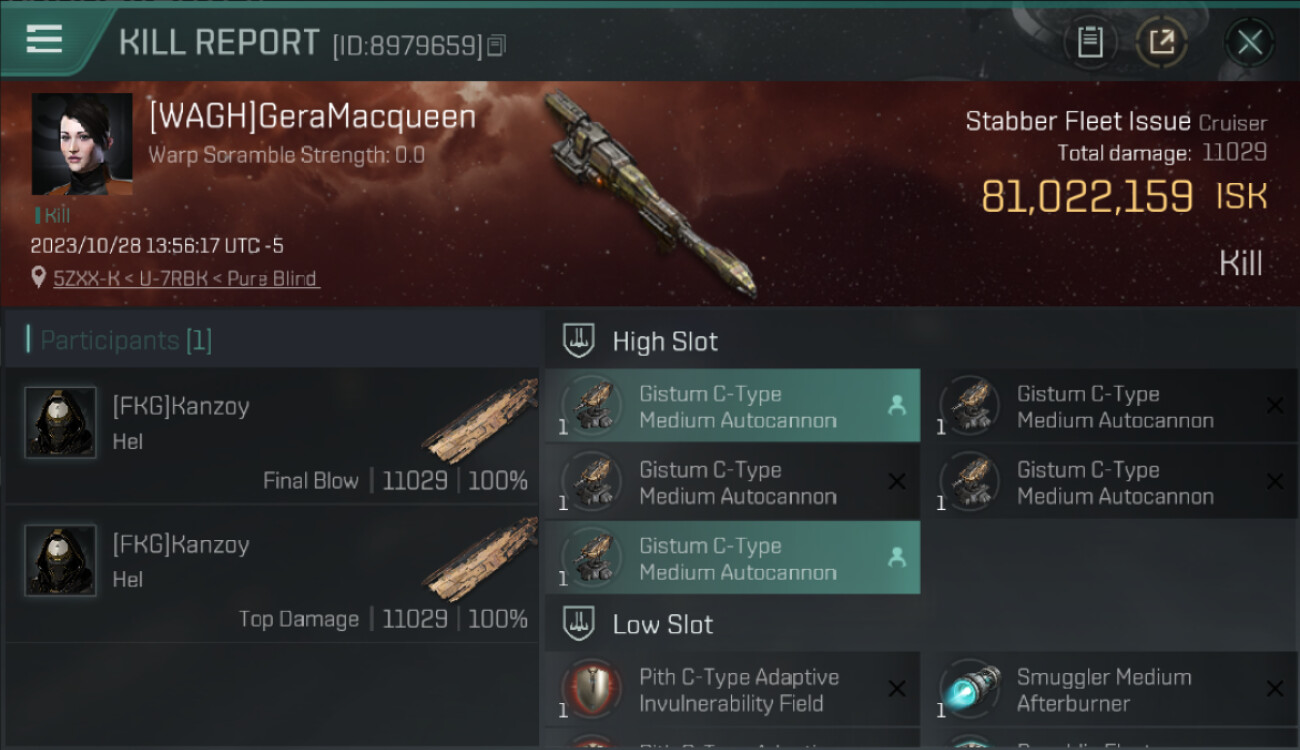This screenshot has height=750, width=1300.
Task: Toggle the X on Pith C-Type Invulnerability Field
Action: tap(897, 689)
